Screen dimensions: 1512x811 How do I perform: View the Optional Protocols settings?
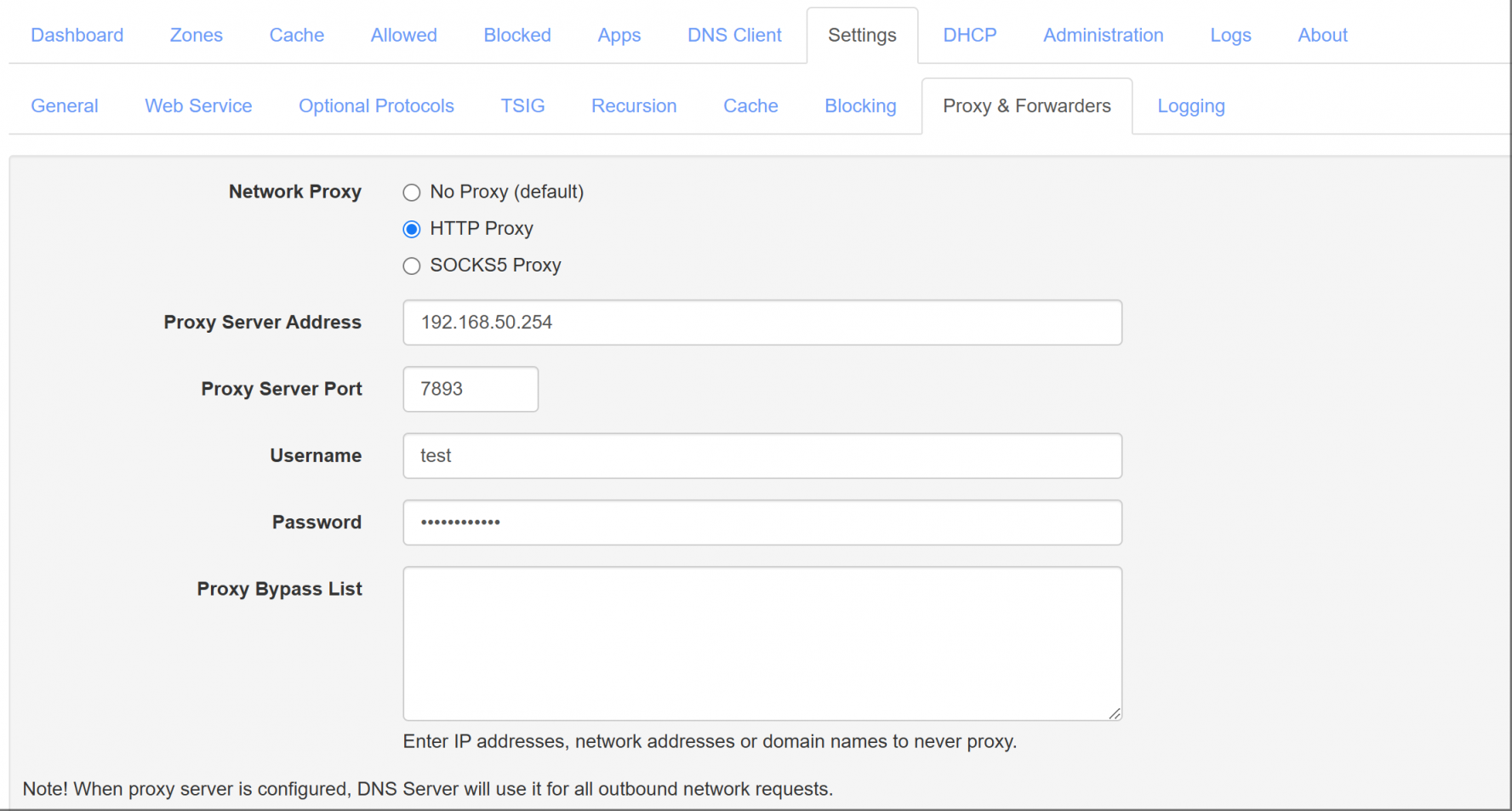pyautogui.click(x=376, y=106)
